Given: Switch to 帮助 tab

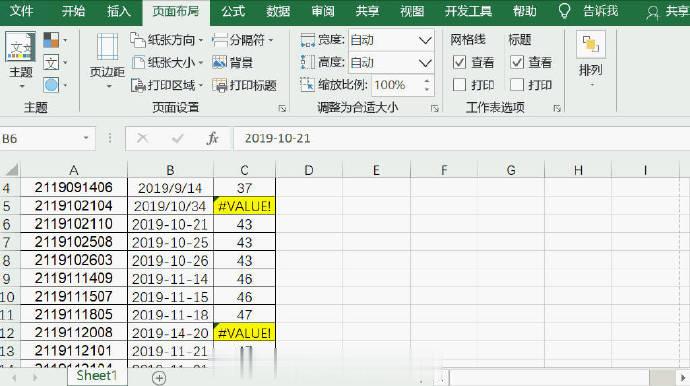Looking at the screenshot, I should pyautogui.click(x=524, y=11).
